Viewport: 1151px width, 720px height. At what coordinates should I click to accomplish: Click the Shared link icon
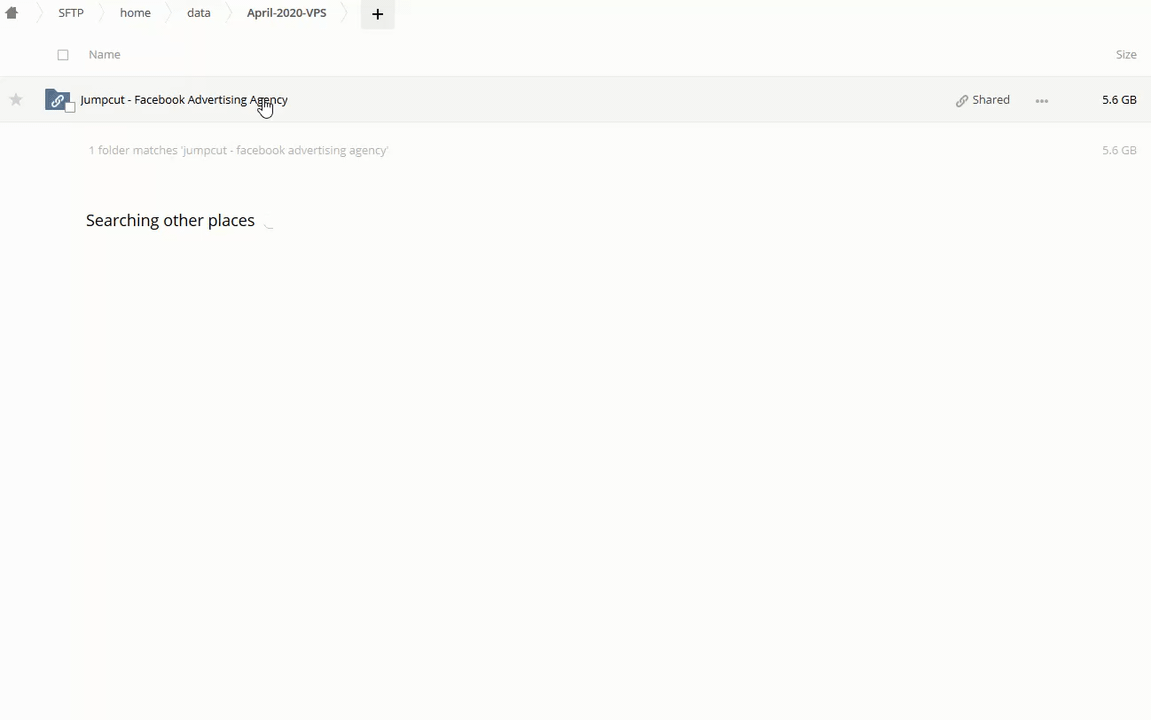pyautogui.click(x=962, y=101)
